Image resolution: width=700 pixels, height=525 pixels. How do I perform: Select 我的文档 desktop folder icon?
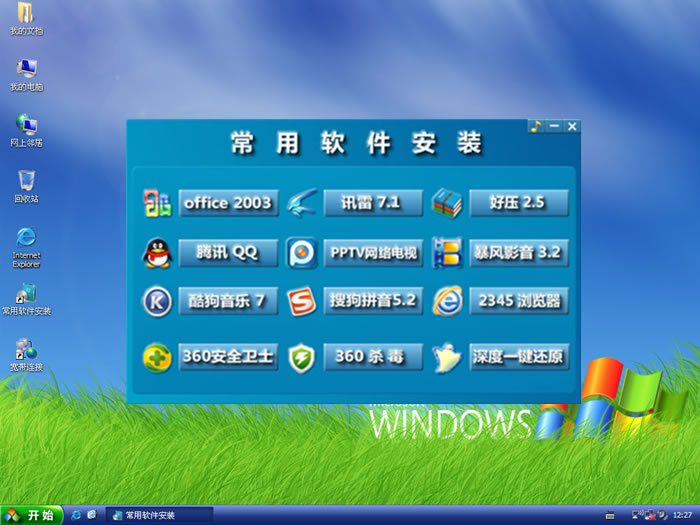click(26, 19)
